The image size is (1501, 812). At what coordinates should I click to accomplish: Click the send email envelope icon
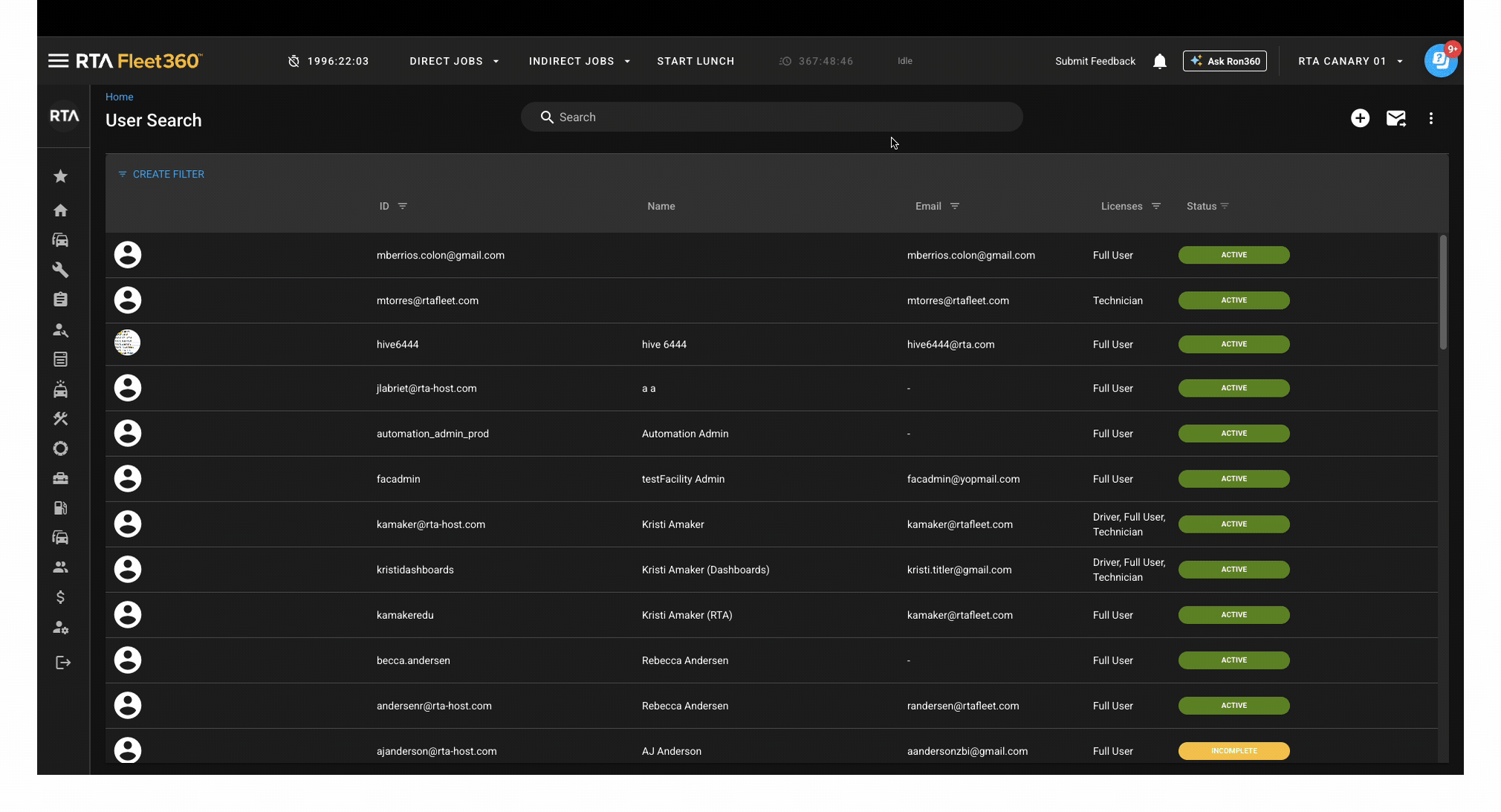(1396, 118)
